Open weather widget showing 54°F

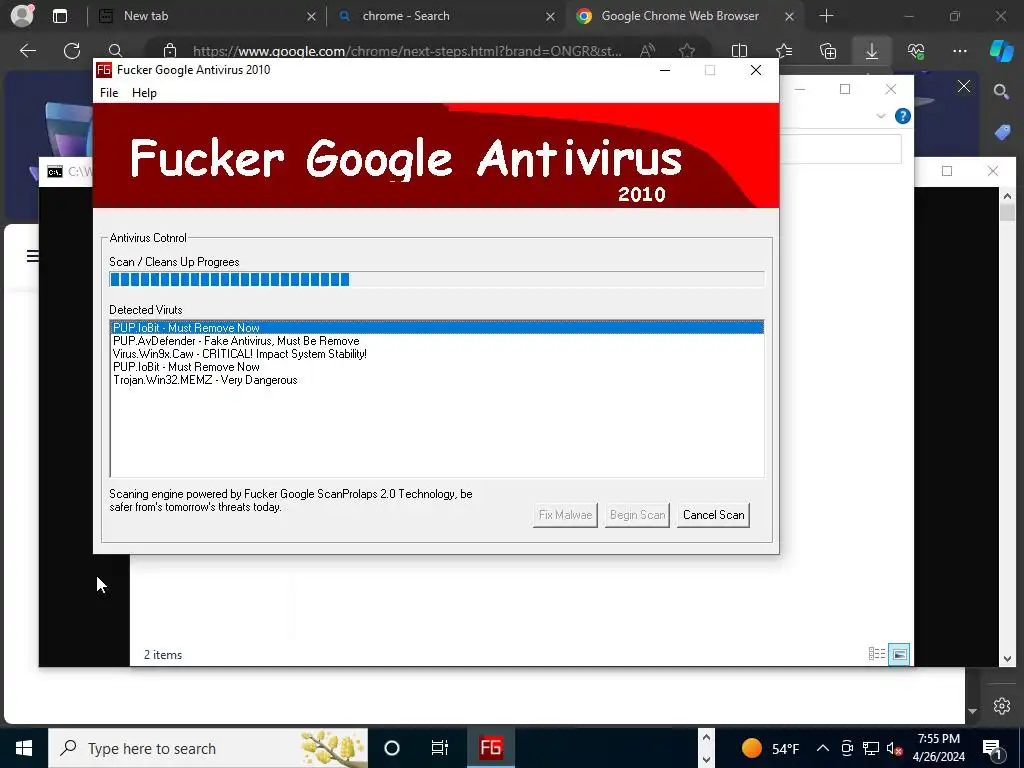click(x=771, y=748)
